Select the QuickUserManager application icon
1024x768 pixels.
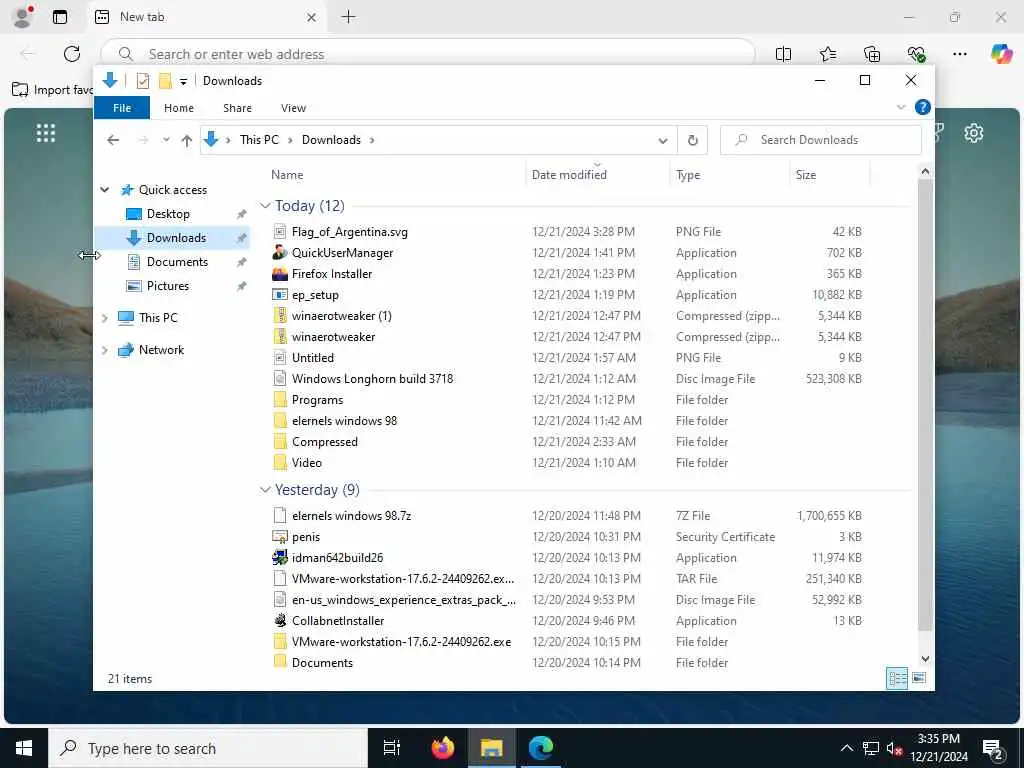coord(280,253)
